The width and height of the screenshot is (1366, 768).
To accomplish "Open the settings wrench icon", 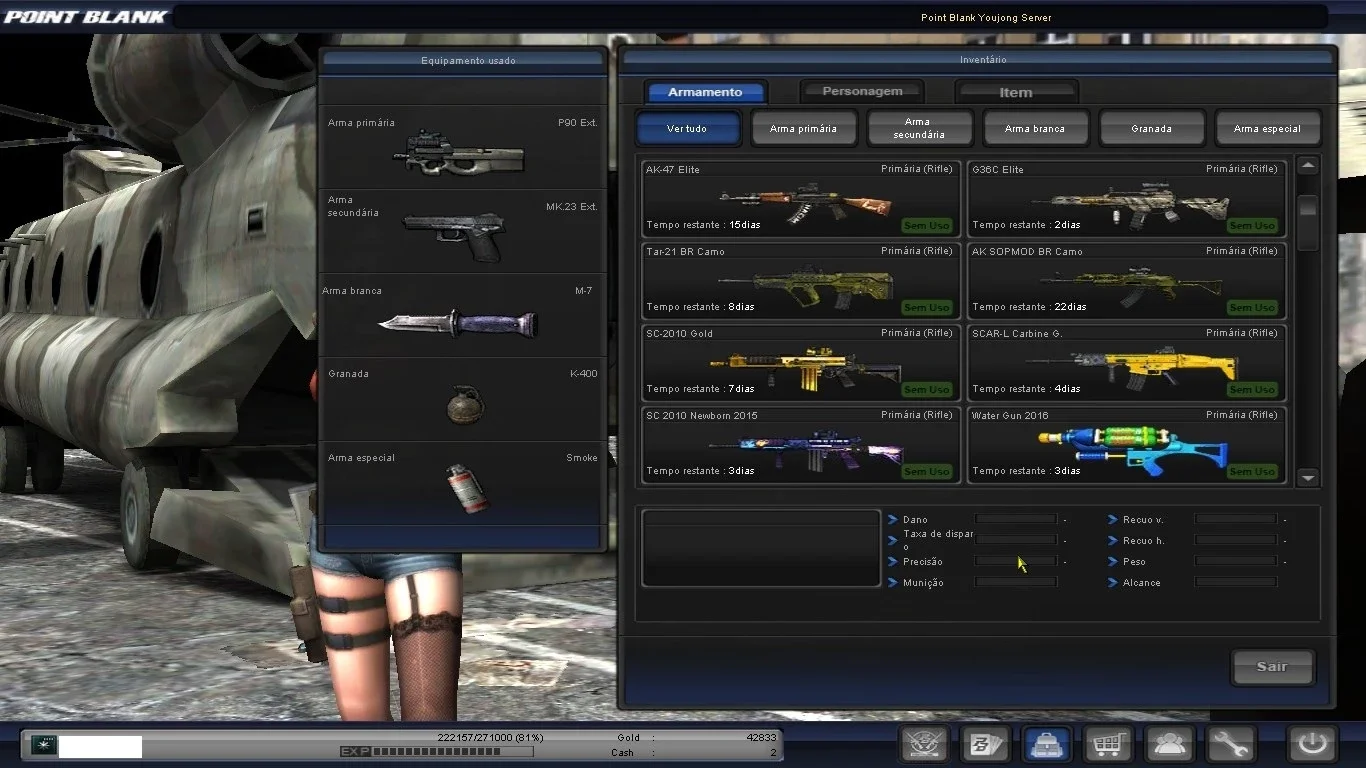I will pos(1231,744).
